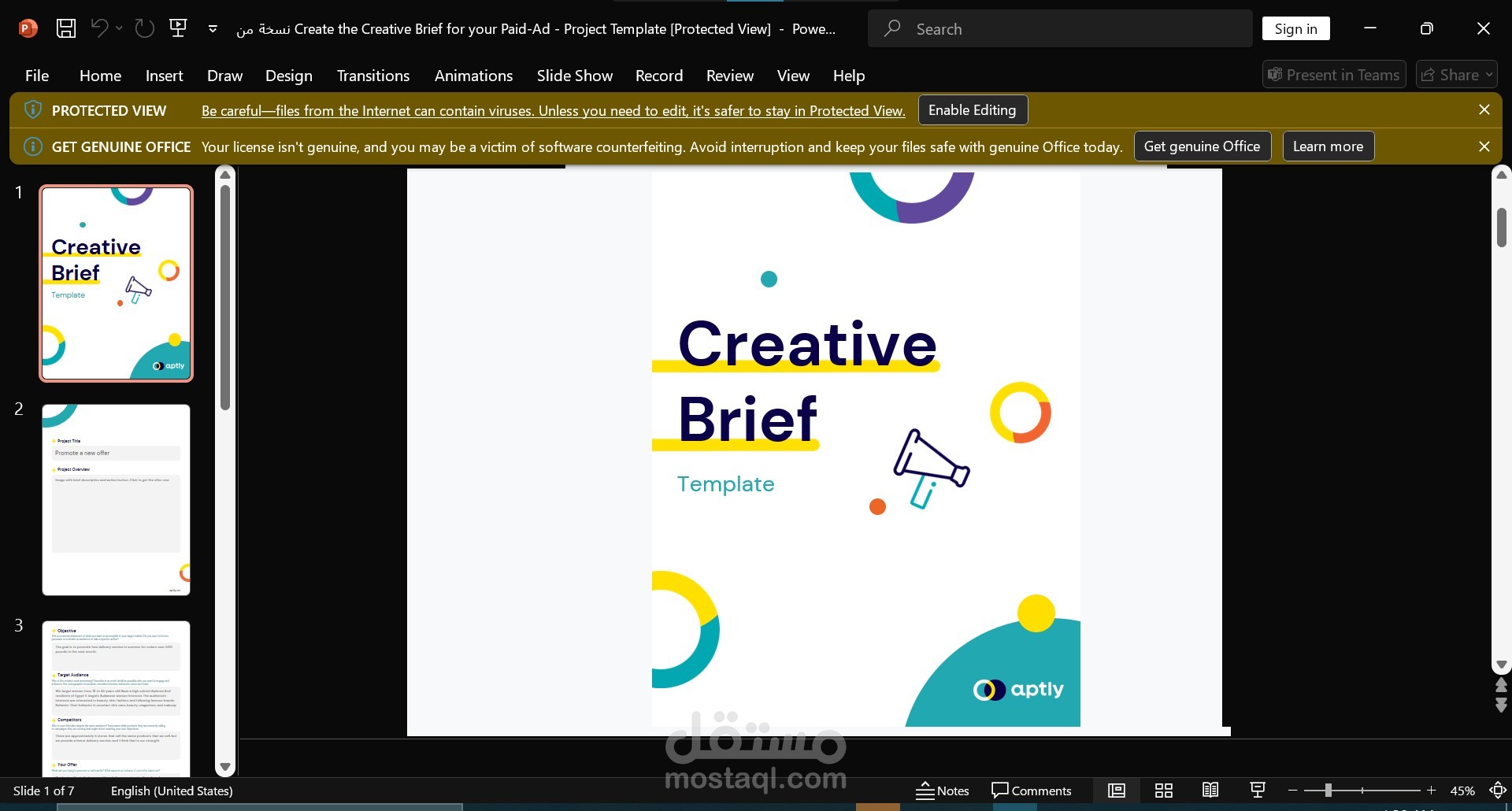This screenshot has width=1512, height=811.
Task: Click the Redo icon in quick access toolbar
Action: pyautogui.click(x=144, y=29)
